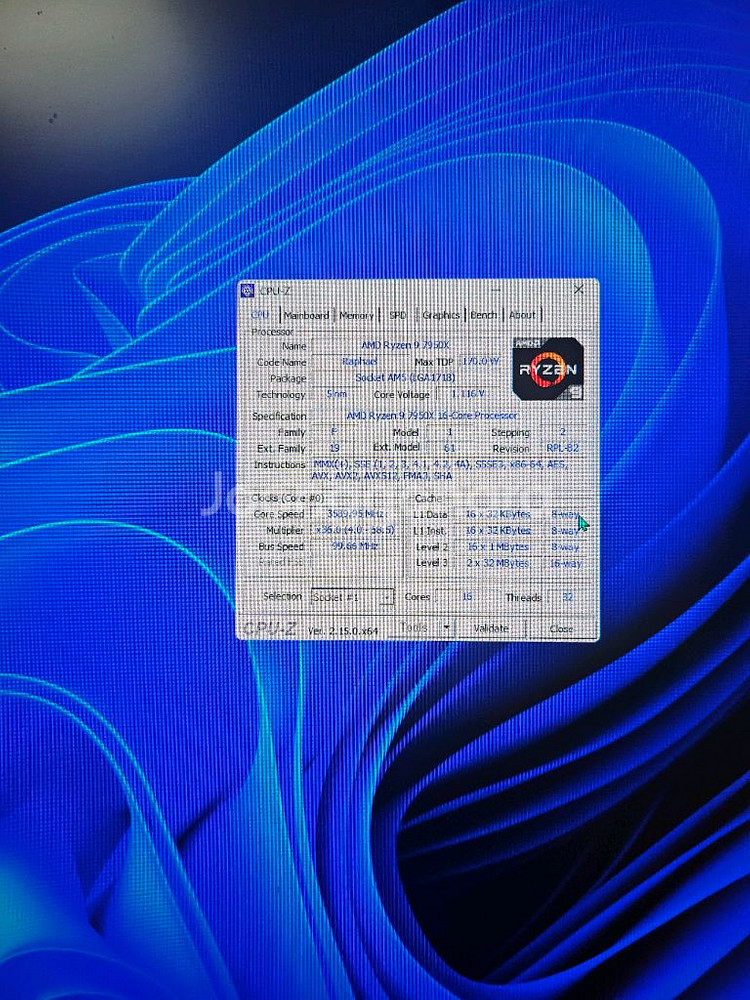The height and width of the screenshot is (1000, 750).
Task: Click the Ver. 2.15.0.x64 version text
Action: click(343, 630)
